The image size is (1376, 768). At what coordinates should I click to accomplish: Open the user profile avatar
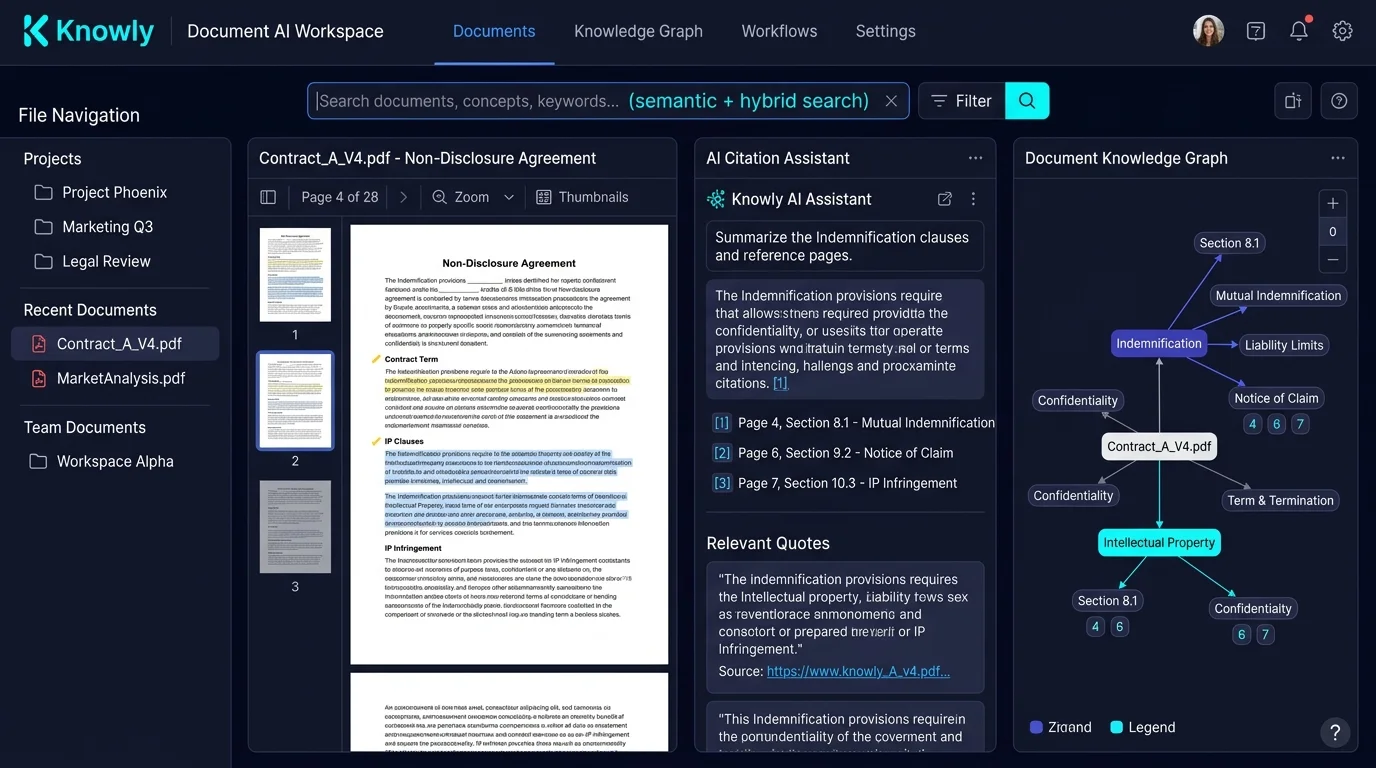(1209, 31)
